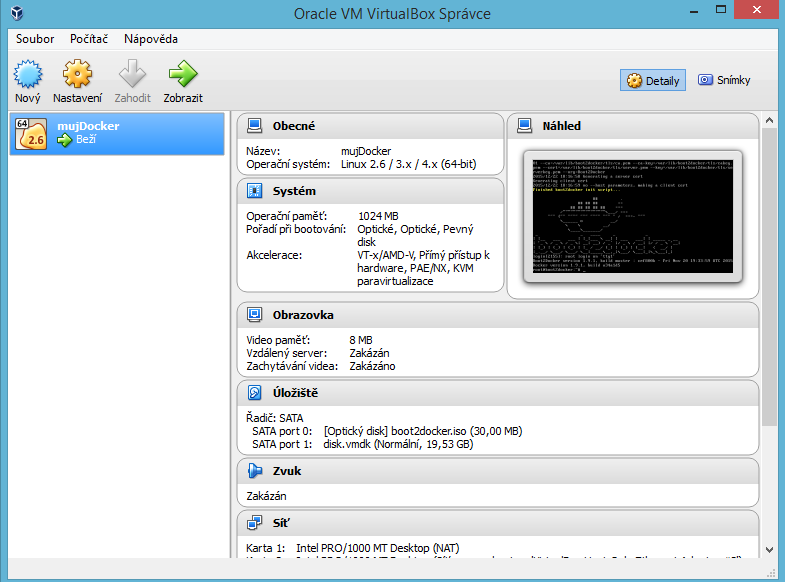Click the Nový (new VM) toolbar icon

tap(28, 74)
